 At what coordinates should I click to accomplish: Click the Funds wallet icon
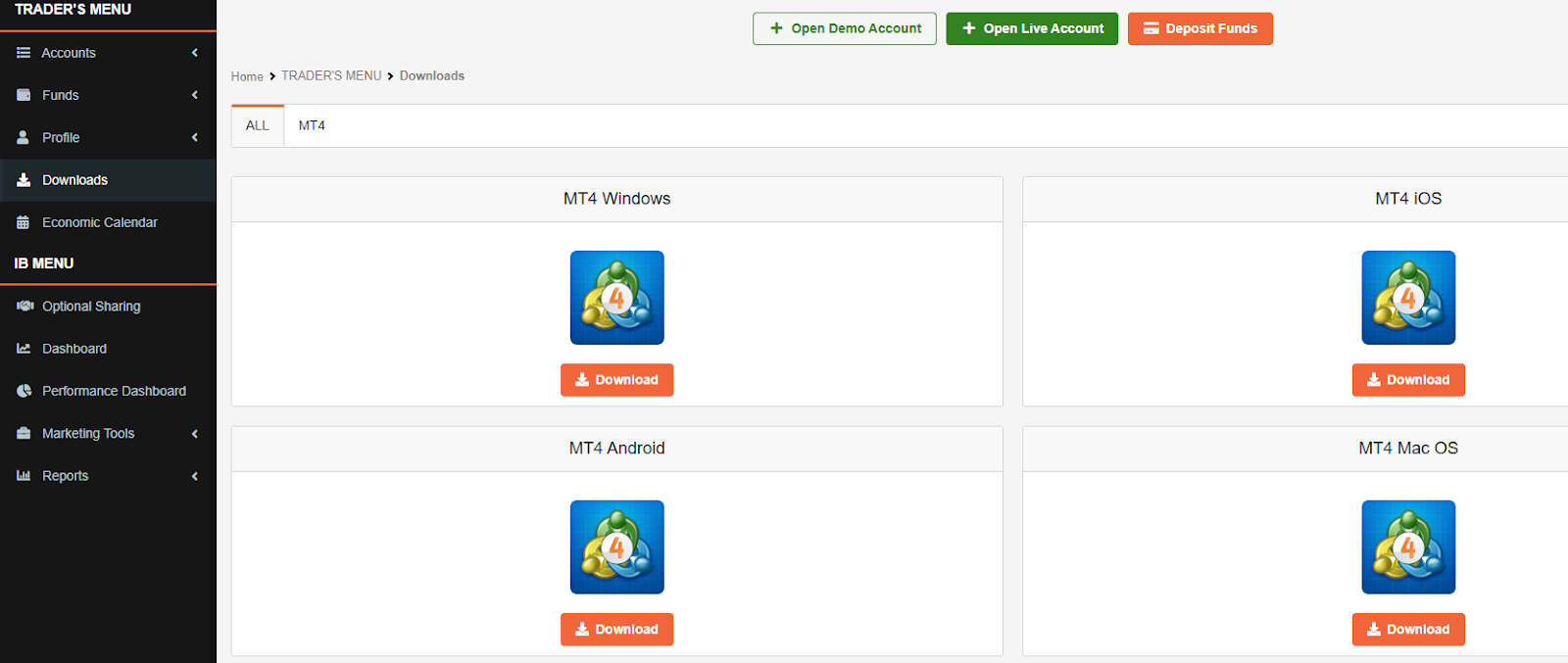point(24,95)
